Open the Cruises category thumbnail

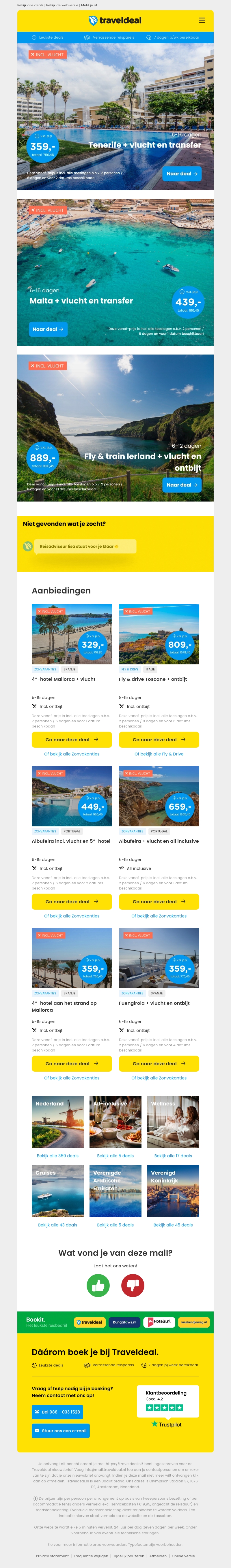pos(57,1191)
